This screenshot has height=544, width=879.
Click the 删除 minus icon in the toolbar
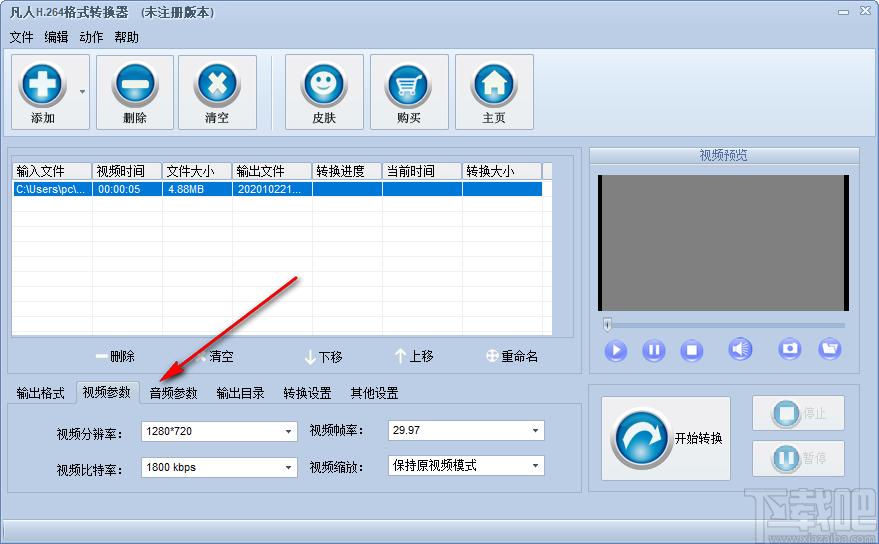coord(135,85)
